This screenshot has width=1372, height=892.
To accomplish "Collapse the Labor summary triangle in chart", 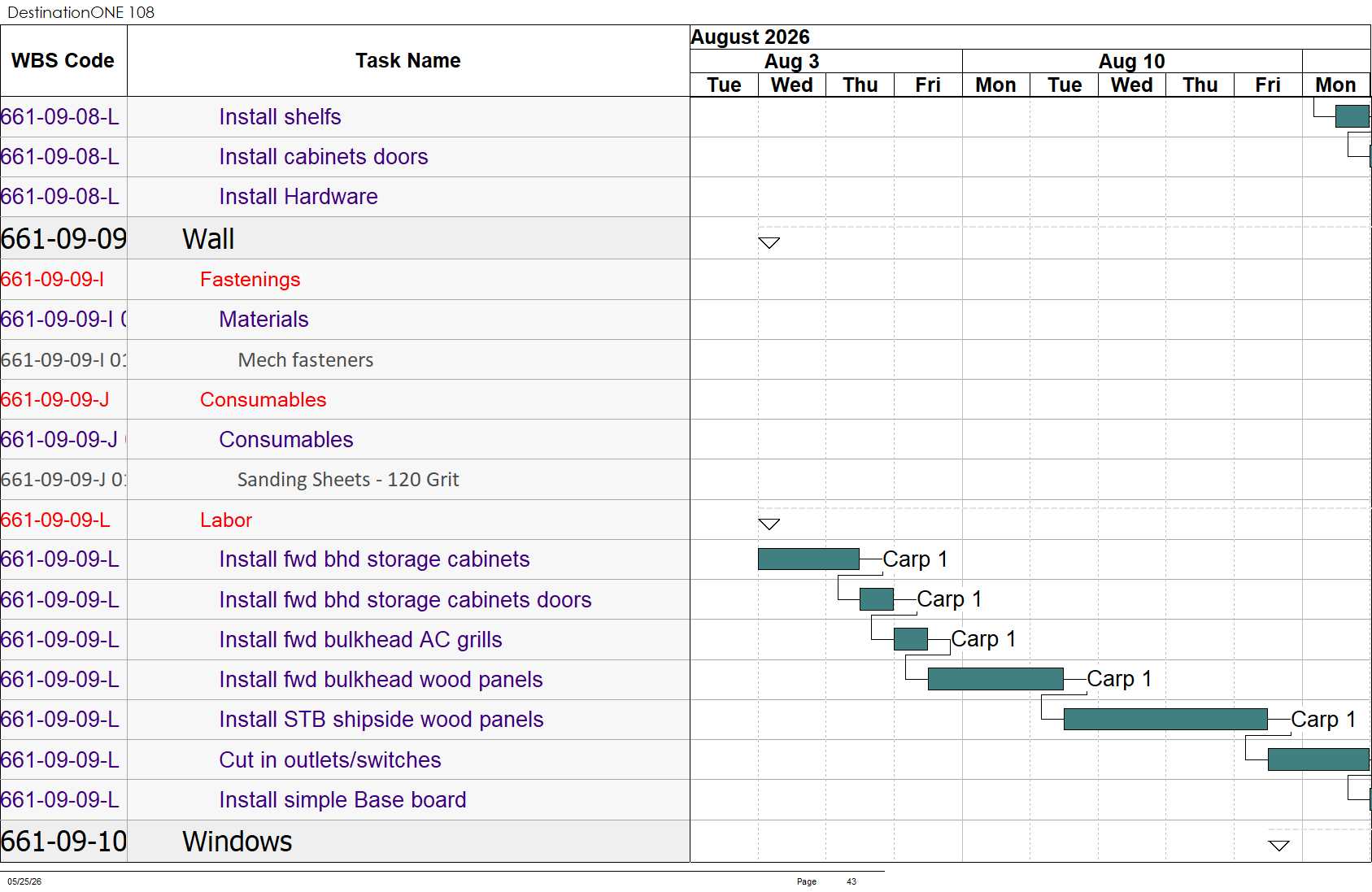I will [x=769, y=524].
